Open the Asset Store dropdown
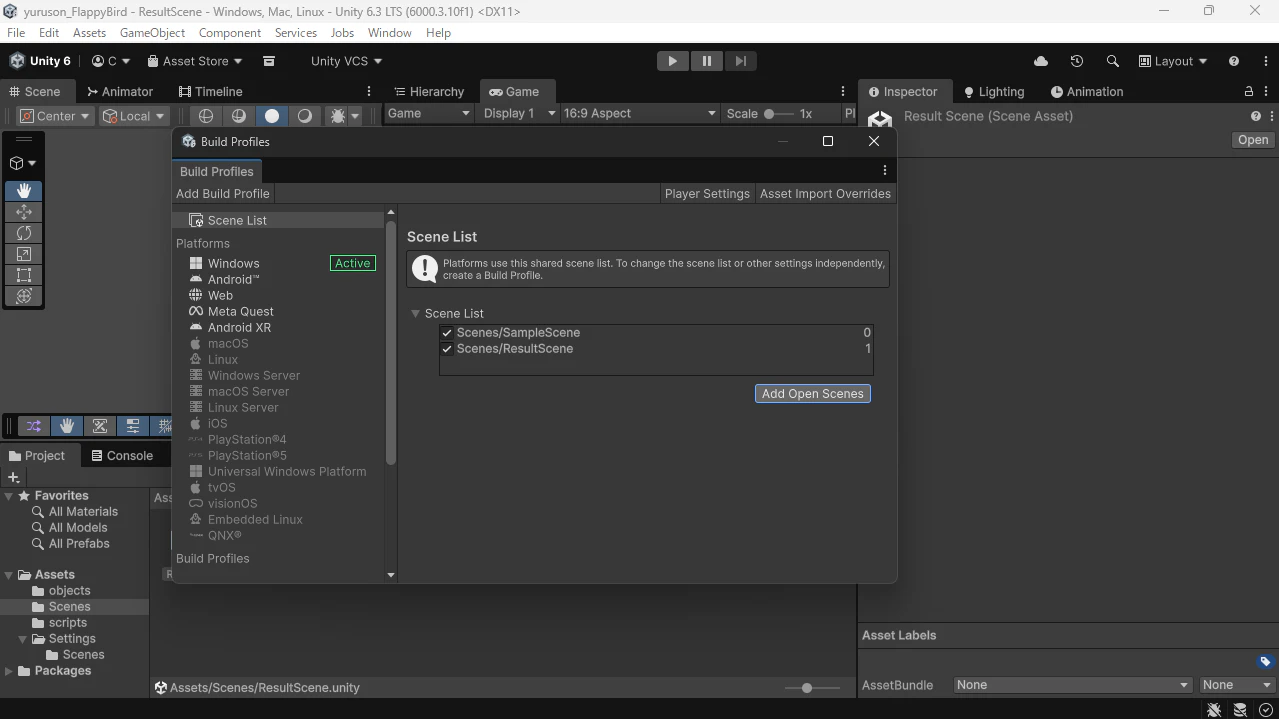The image size is (1279, 719). click(195, 61)
